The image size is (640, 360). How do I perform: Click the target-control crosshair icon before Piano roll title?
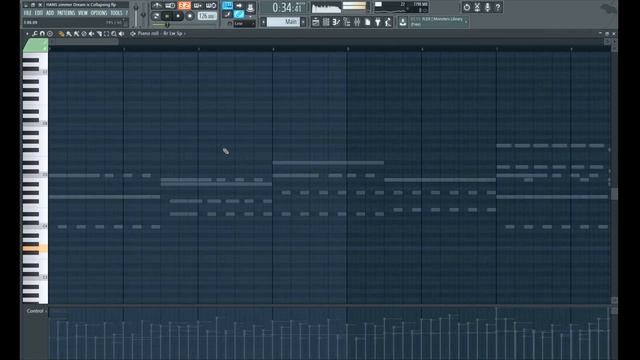point(133,33)
